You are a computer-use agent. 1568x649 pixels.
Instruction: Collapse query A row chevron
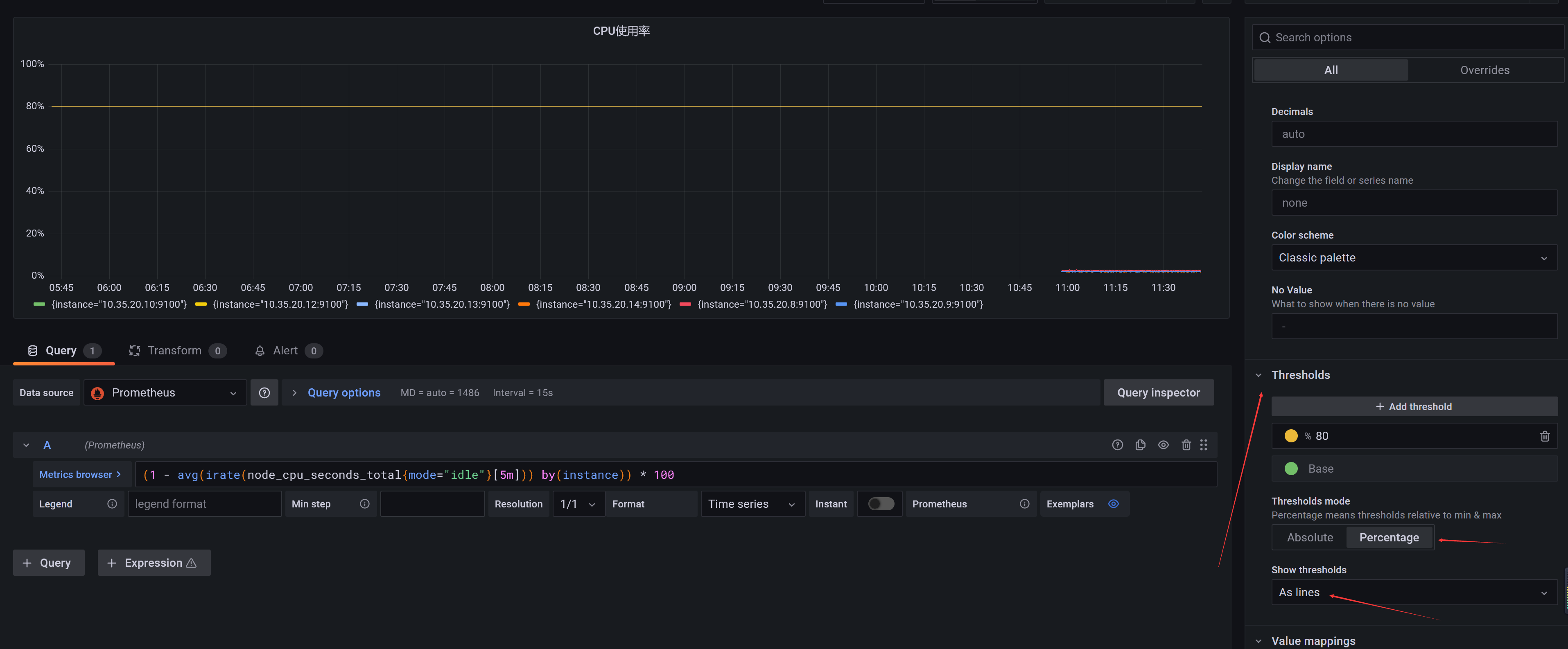(x=26, y=445)
